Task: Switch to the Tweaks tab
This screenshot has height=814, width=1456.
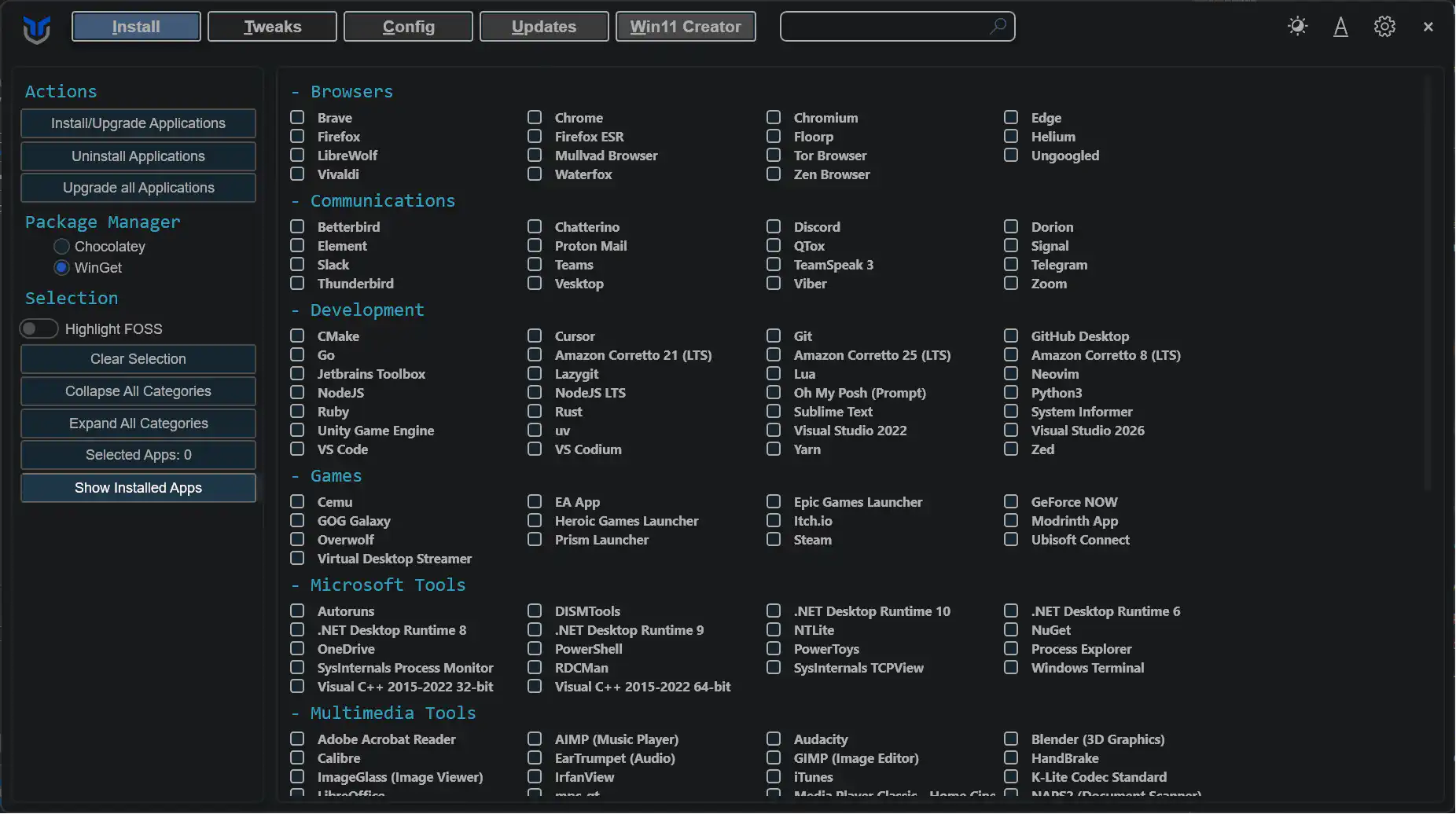Action: (272, 27)
